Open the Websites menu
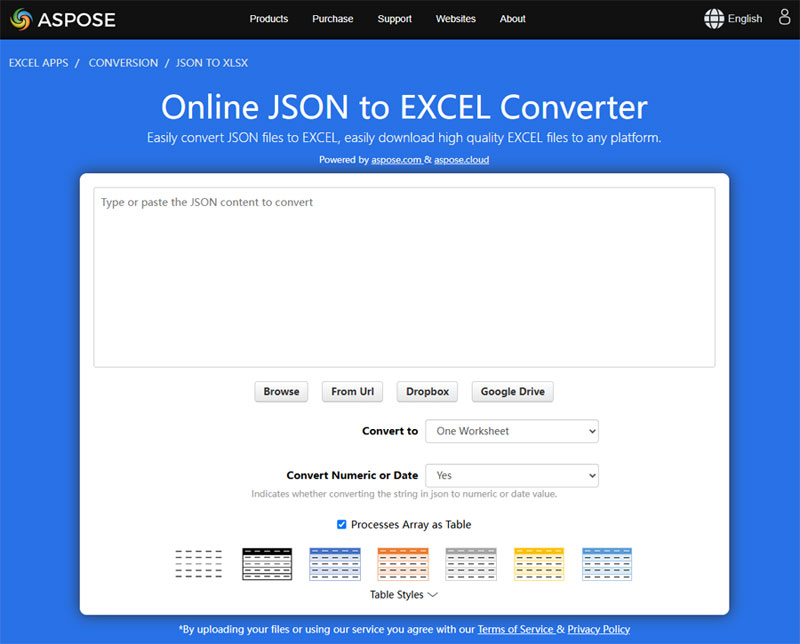The width and height of the screenshot is (800, 644). click(x=456, y=19)
